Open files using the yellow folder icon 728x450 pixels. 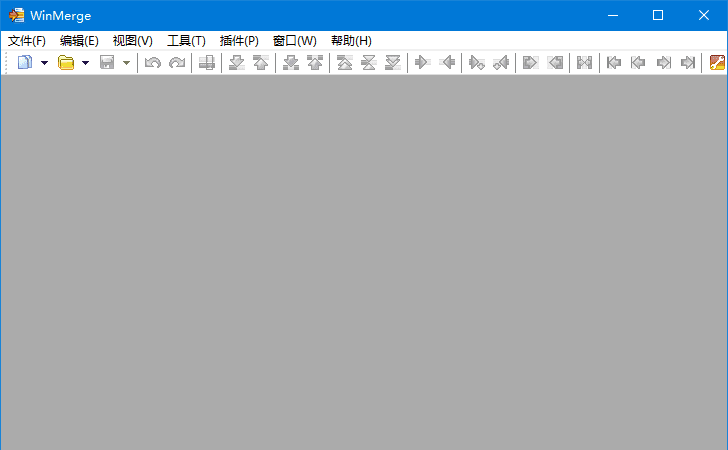66,62
